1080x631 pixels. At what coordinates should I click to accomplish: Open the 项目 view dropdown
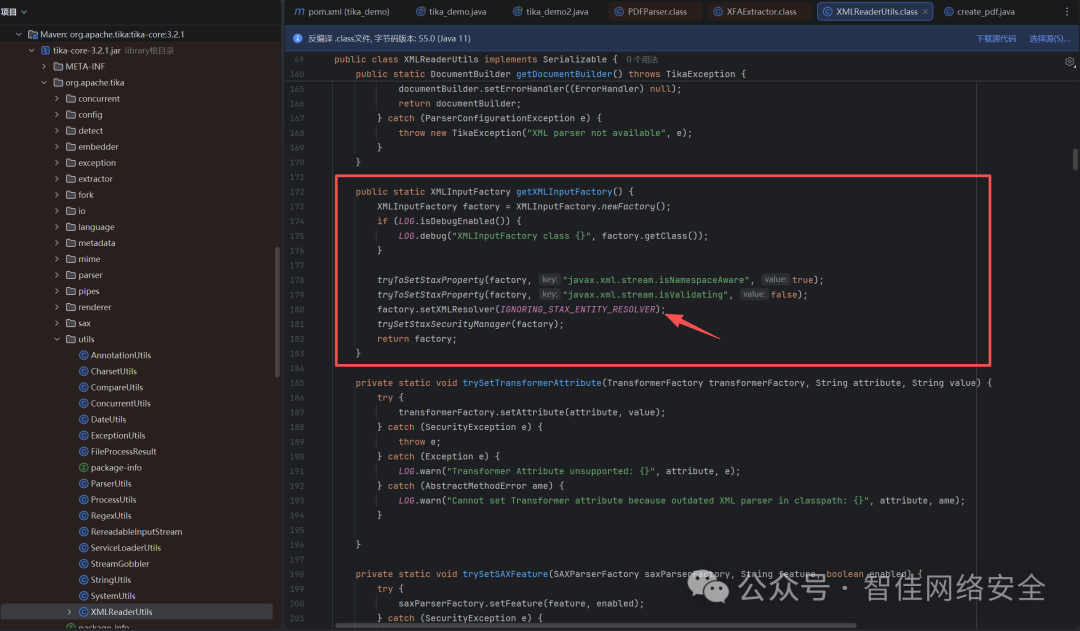23,11
